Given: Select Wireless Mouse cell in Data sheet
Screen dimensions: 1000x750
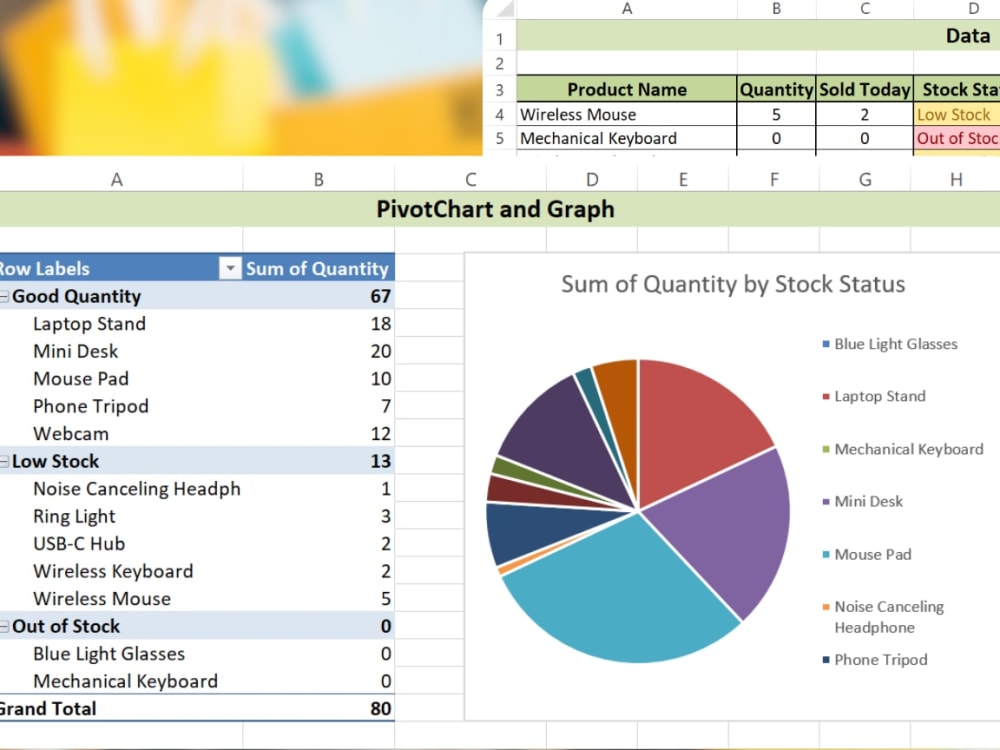Looking at the screenshot, I should pyautogui.click(x=626, y=114).
